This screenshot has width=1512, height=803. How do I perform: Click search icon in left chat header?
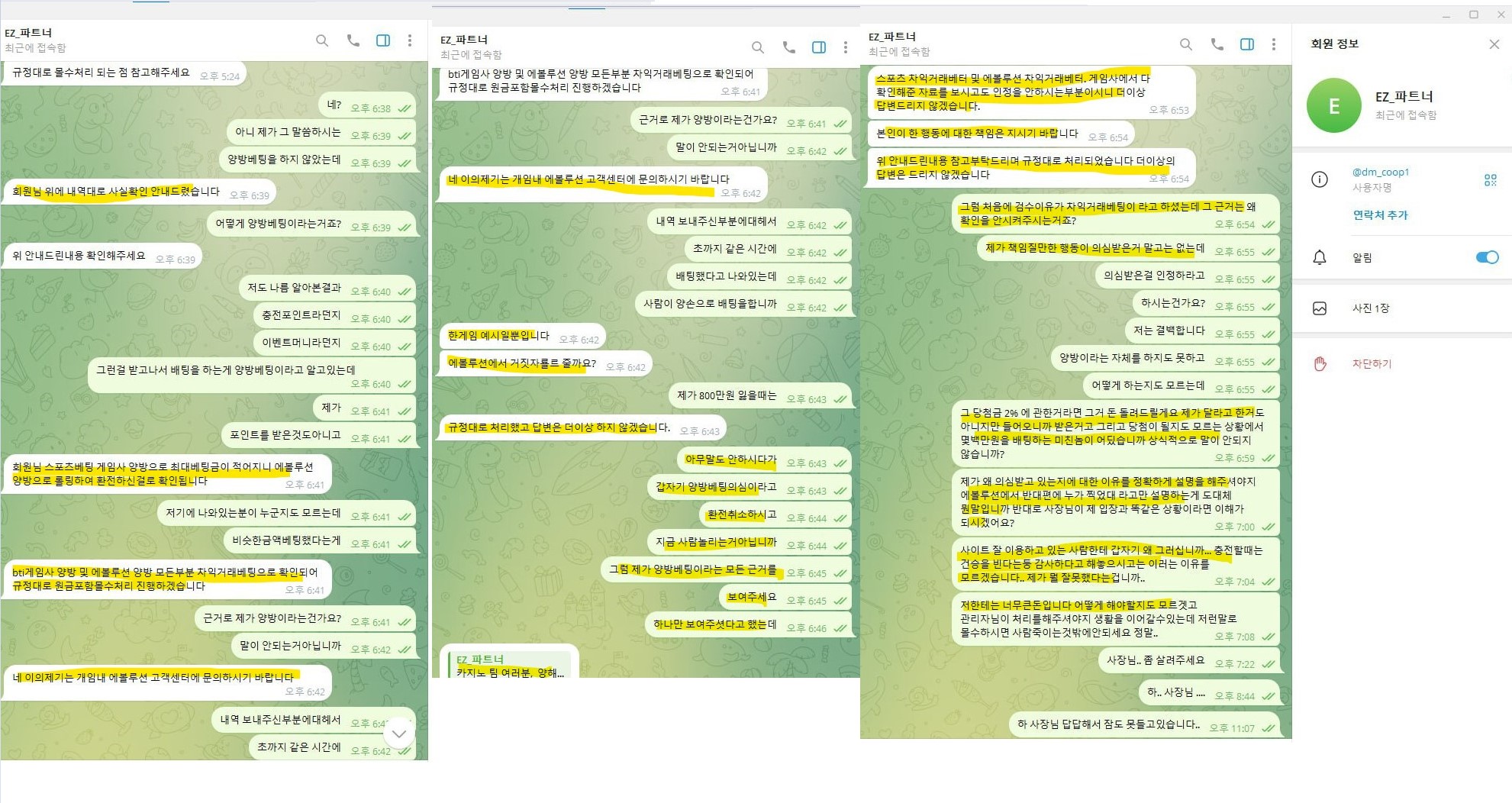(322, 40)
